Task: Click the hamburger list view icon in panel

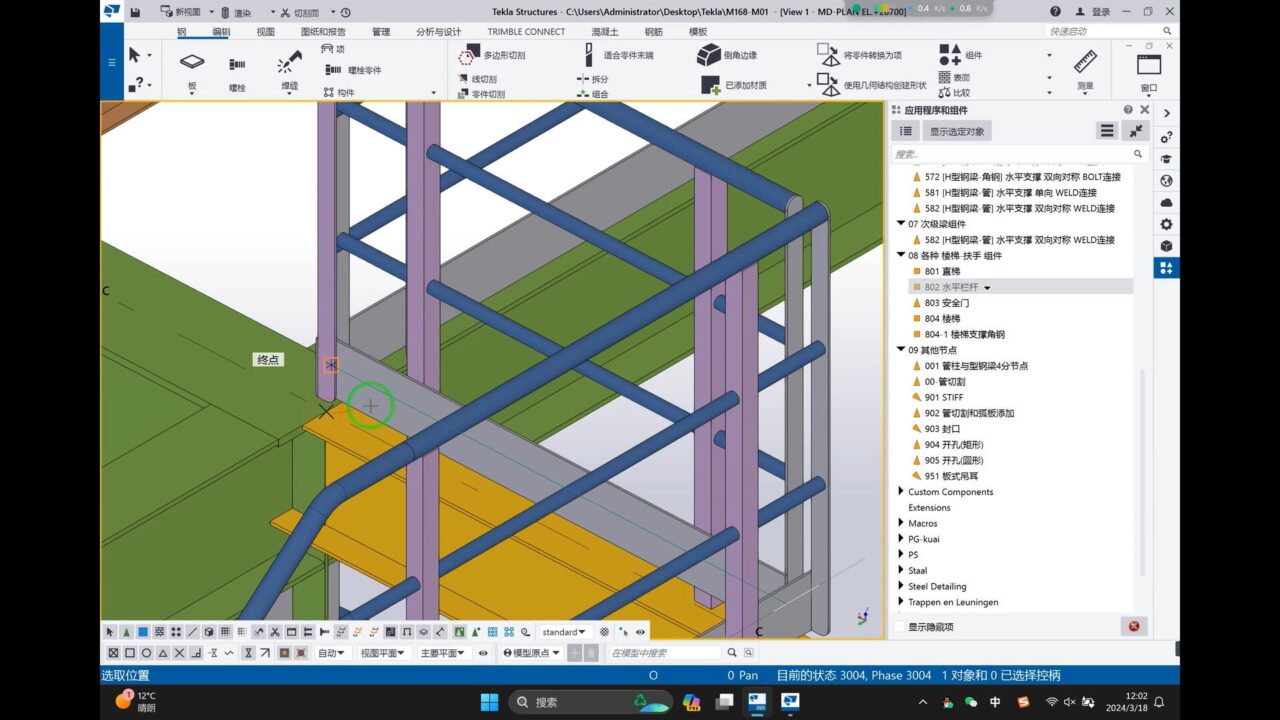Action: pos(1107,131)
